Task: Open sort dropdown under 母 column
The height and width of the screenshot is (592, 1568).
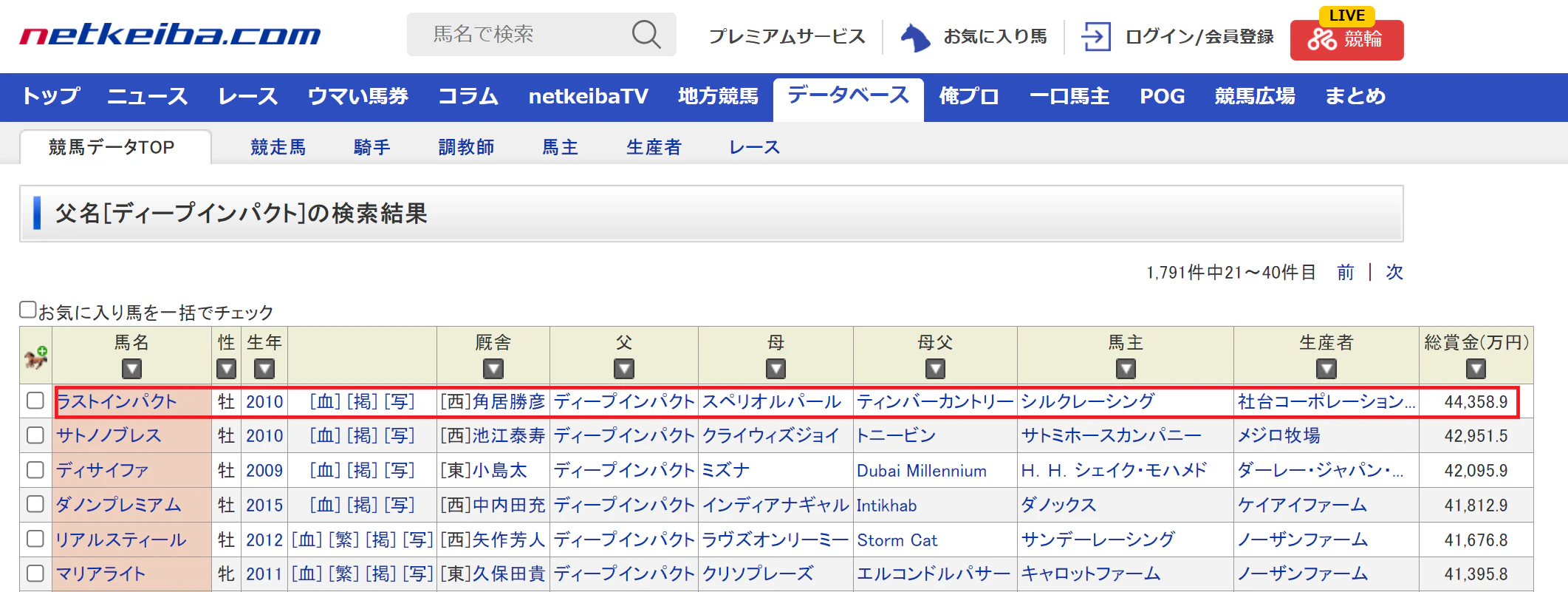Action: point(776,368)
